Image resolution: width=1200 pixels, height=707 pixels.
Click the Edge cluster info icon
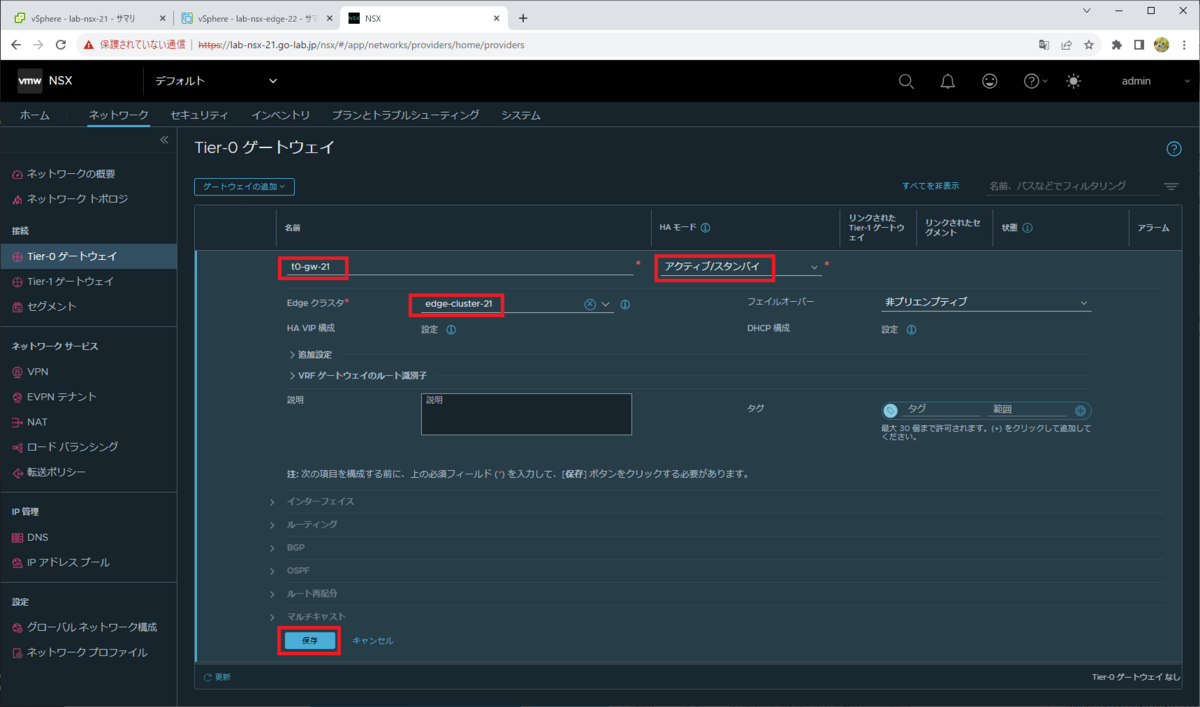pos(625,304)
